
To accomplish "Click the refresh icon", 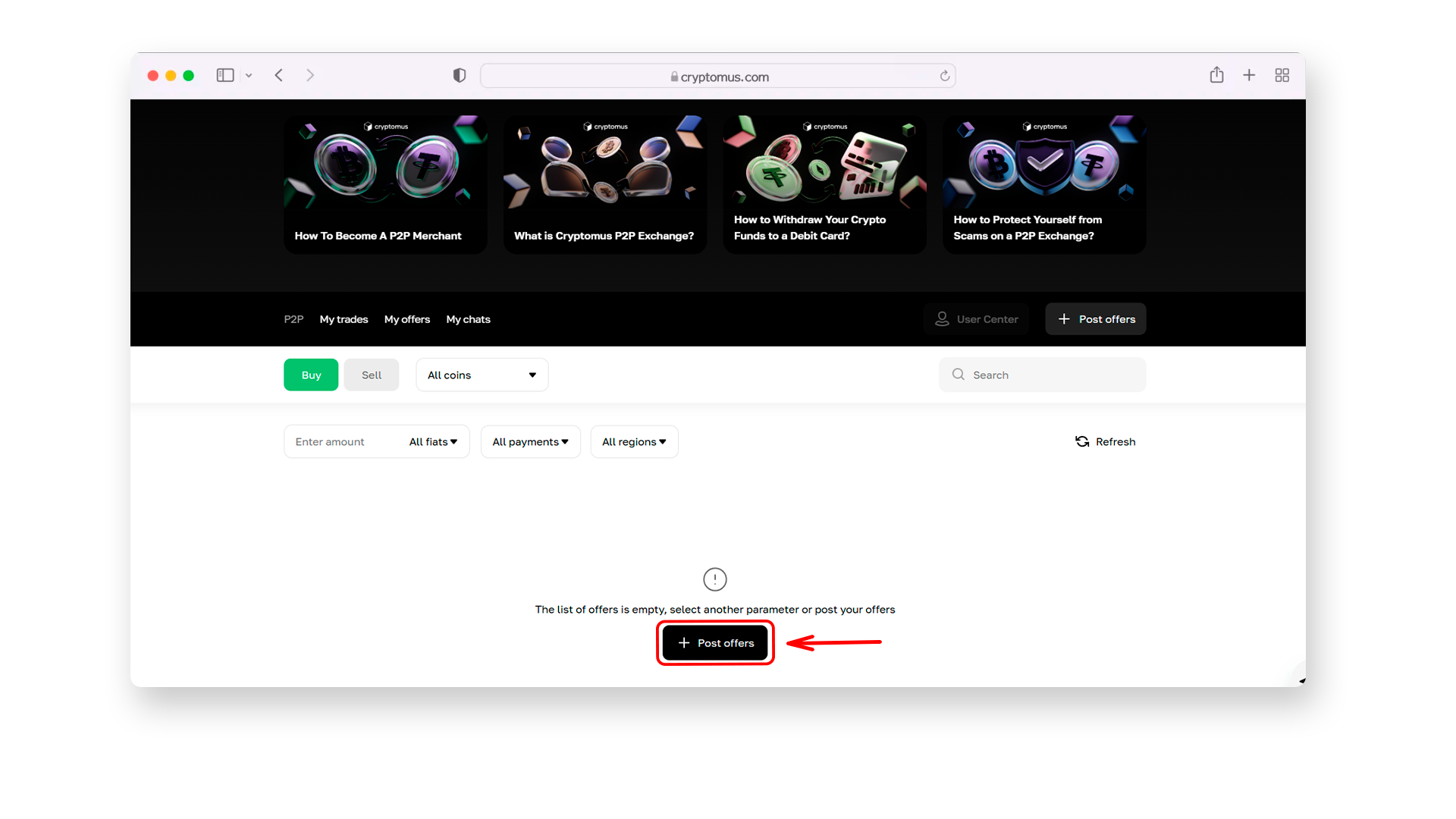I will pos(1082,441).
